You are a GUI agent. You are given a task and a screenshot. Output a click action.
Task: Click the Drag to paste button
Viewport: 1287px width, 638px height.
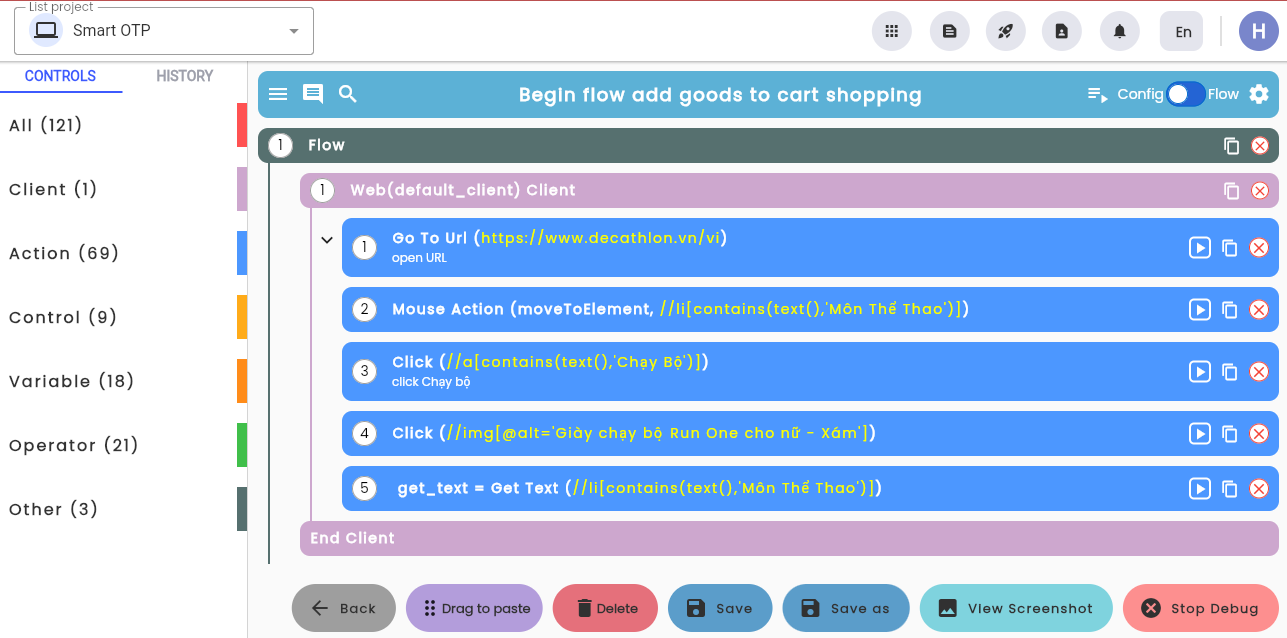pos(474,608)
